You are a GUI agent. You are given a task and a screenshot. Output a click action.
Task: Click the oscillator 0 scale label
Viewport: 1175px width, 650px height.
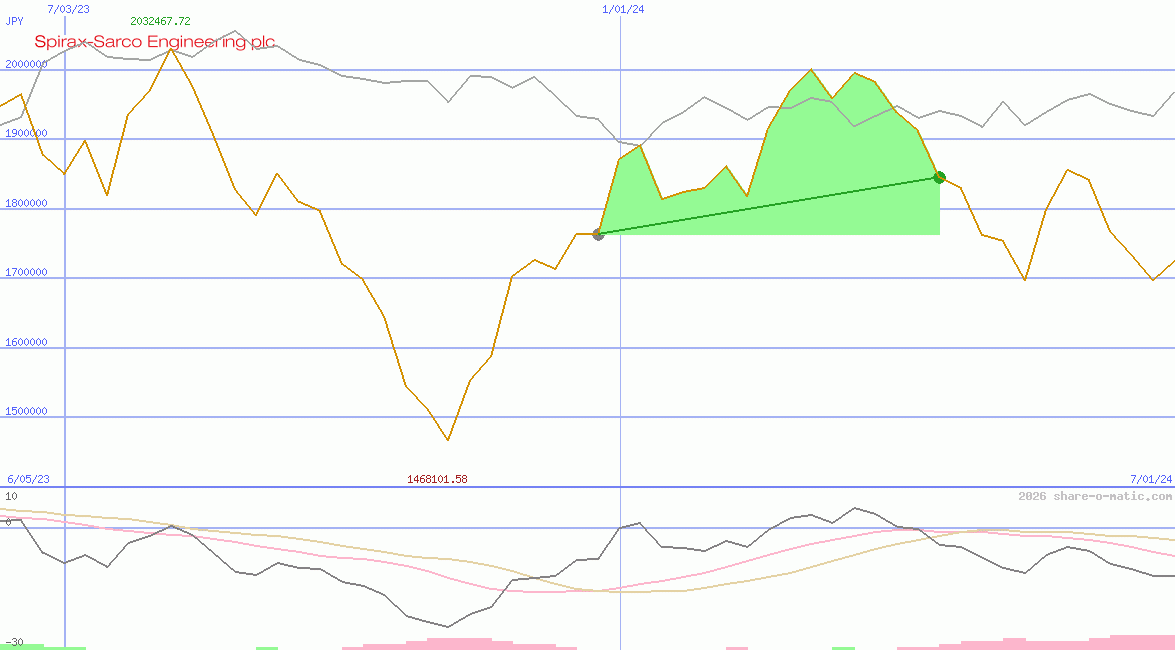pyautogui.click(x=8, y=523)
